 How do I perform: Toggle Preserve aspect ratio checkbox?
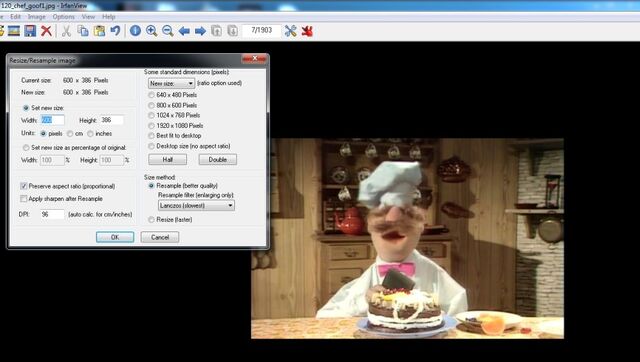click(x=24, y=186)
